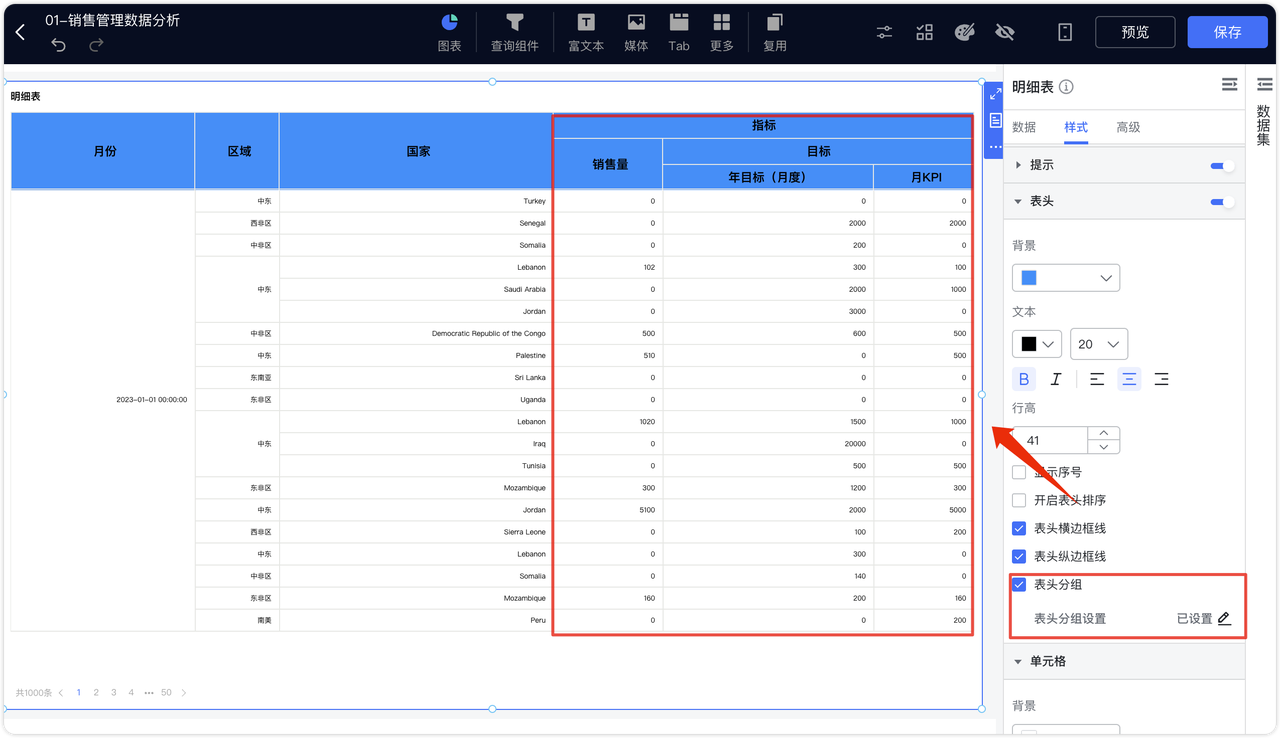Add a 媒体 media component
This screenshot has width=1280, height=738.
click(636, 32)
